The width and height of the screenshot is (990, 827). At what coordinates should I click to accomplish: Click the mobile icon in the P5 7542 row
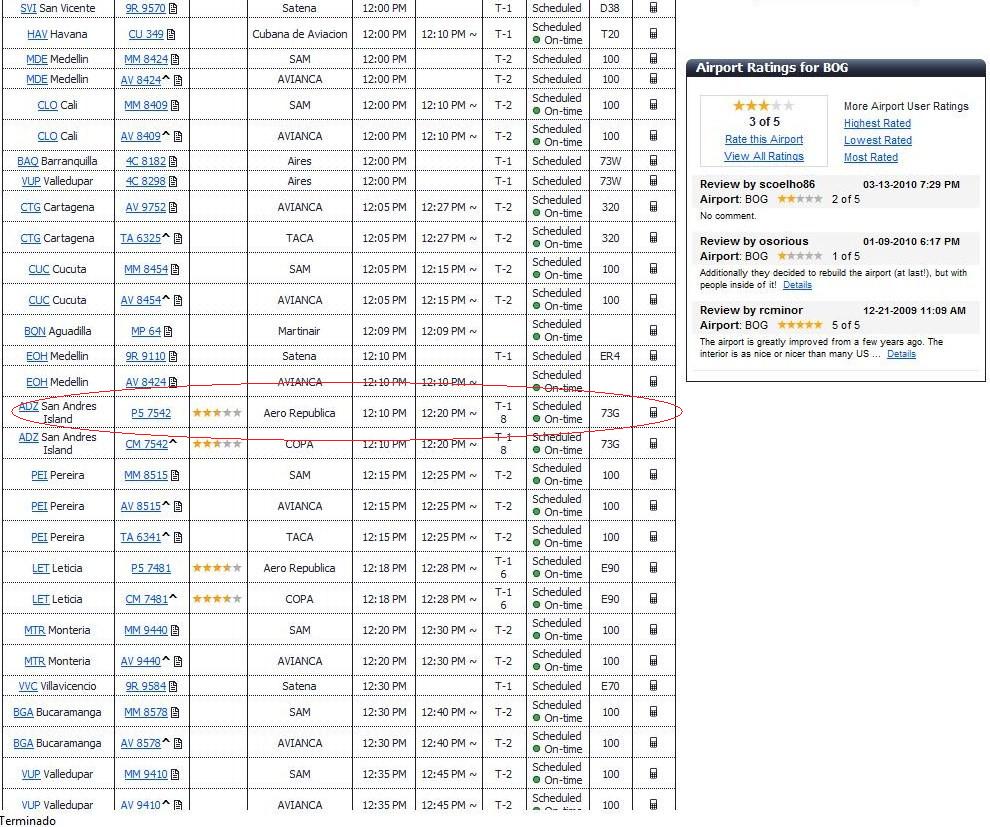[x=653, y=413]
